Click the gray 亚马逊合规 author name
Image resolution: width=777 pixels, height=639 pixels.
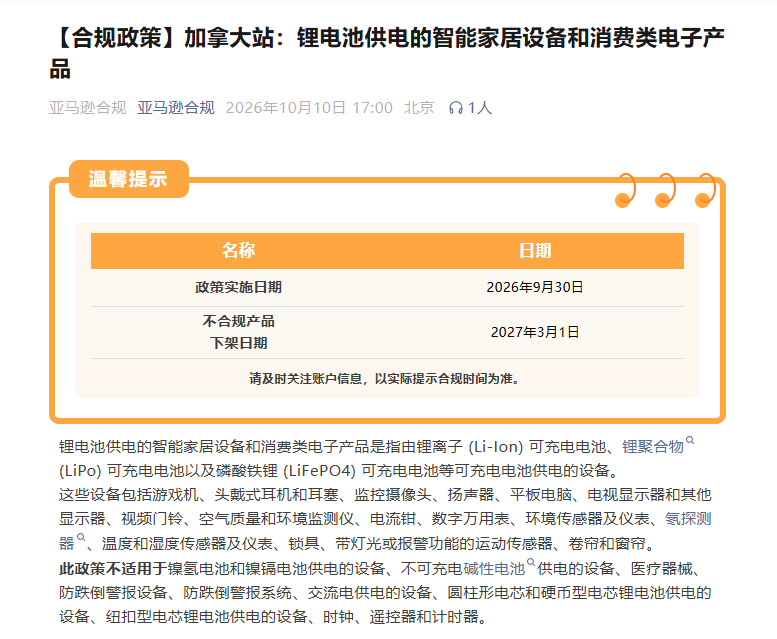tap(88, 107)
